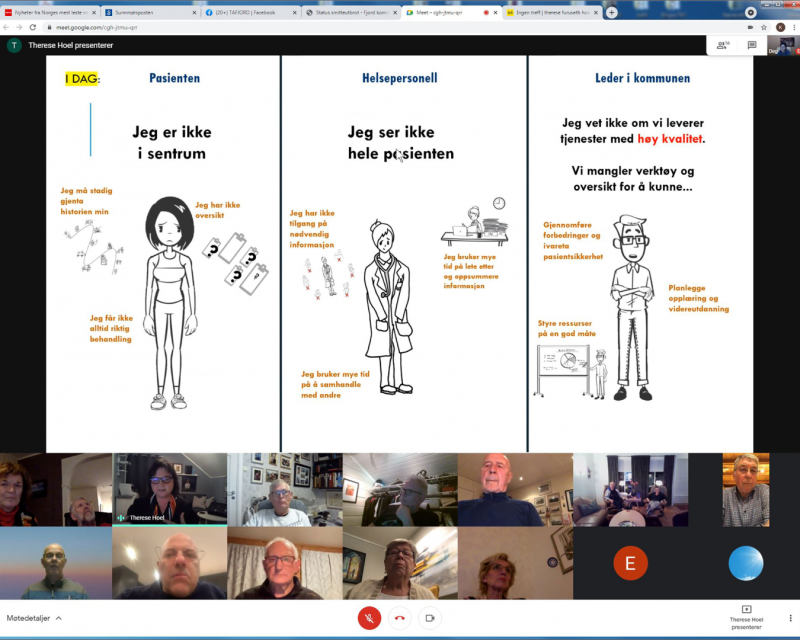Open the chat panel
Screen dimensions: 800x640
tap(752, 45)
